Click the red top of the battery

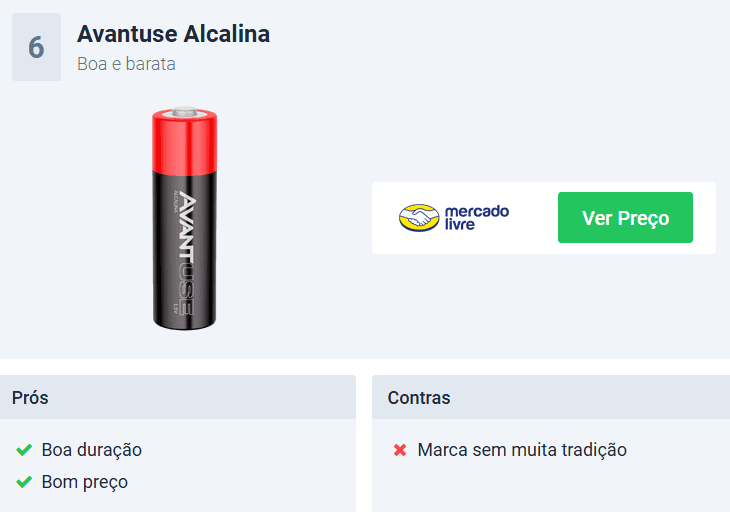[185, 142]
